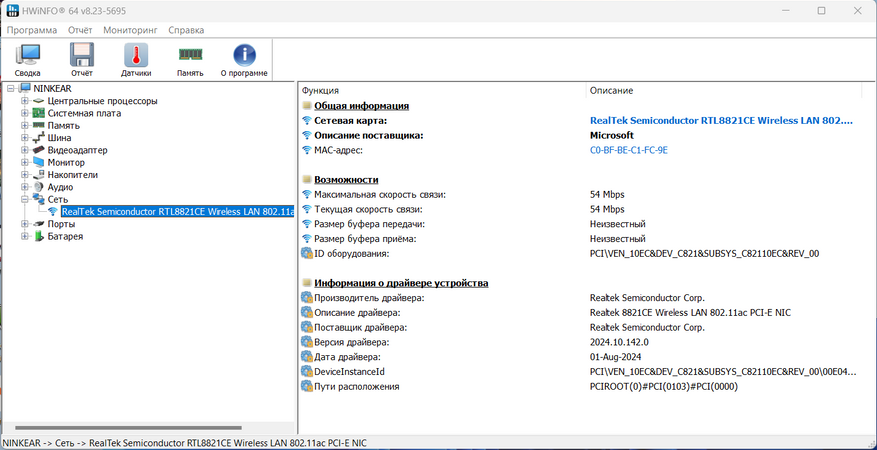The height and width of the screenshot is (450, 877).
Task: Click the Память RAM icon in tree
Action: pos(38,126)
